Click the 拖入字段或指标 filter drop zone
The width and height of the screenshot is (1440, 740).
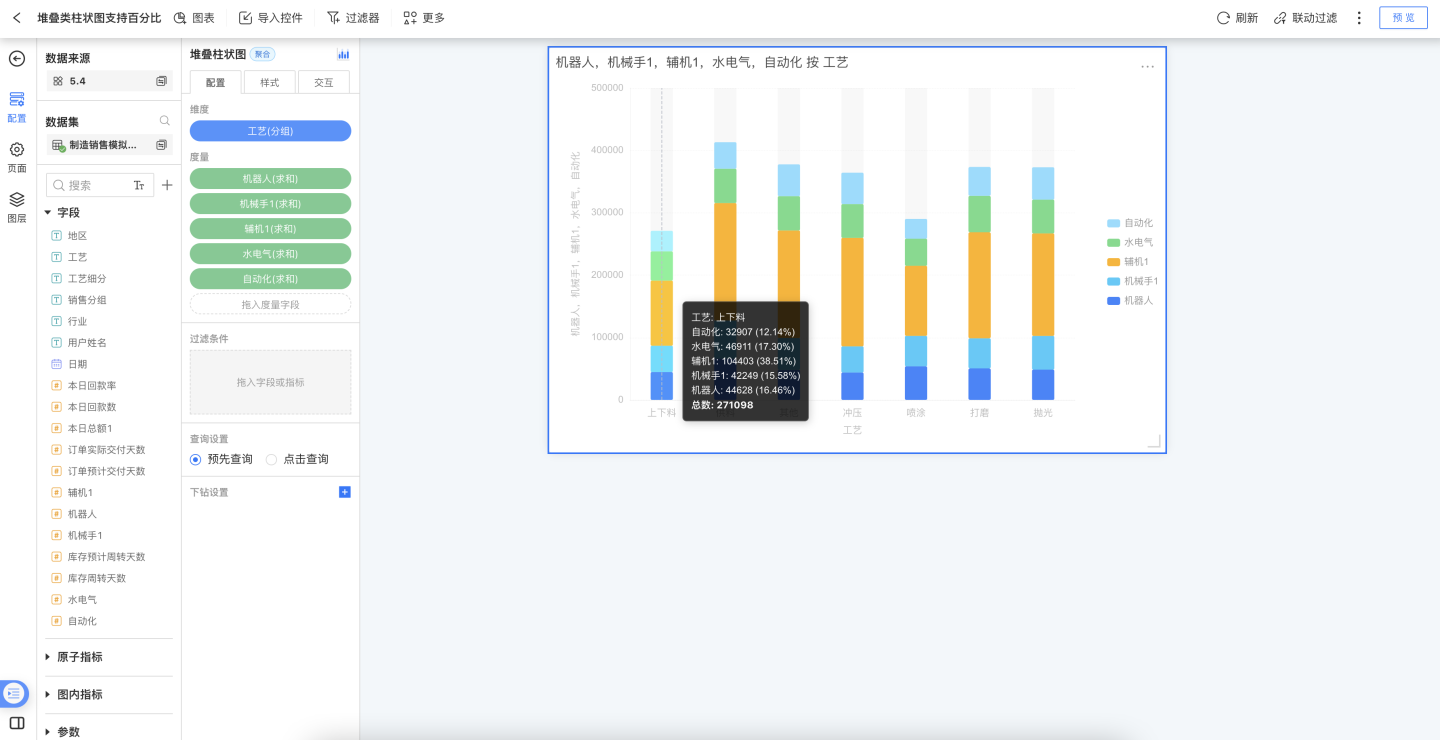coord(270,382)
